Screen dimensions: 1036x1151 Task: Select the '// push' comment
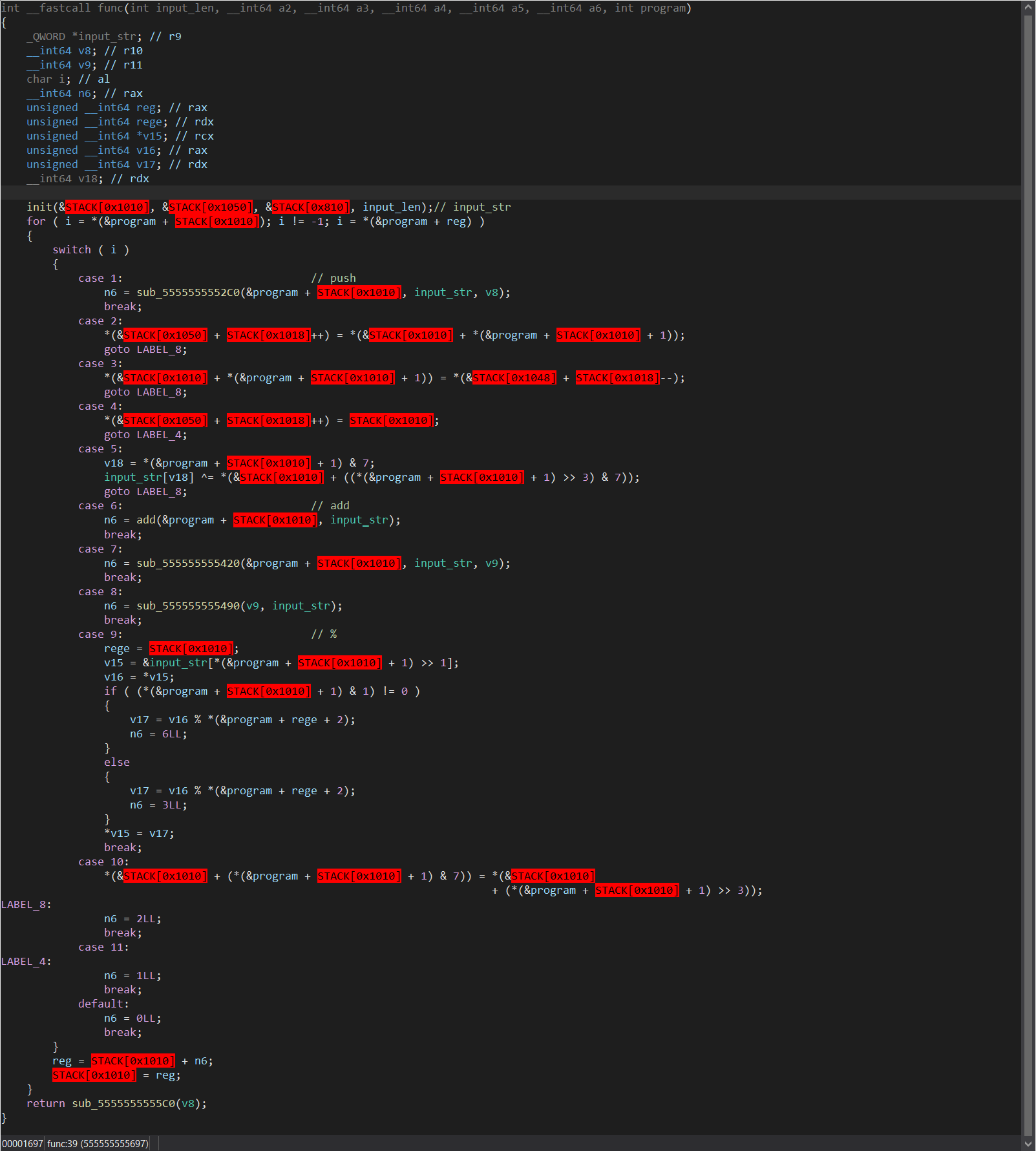333,279
